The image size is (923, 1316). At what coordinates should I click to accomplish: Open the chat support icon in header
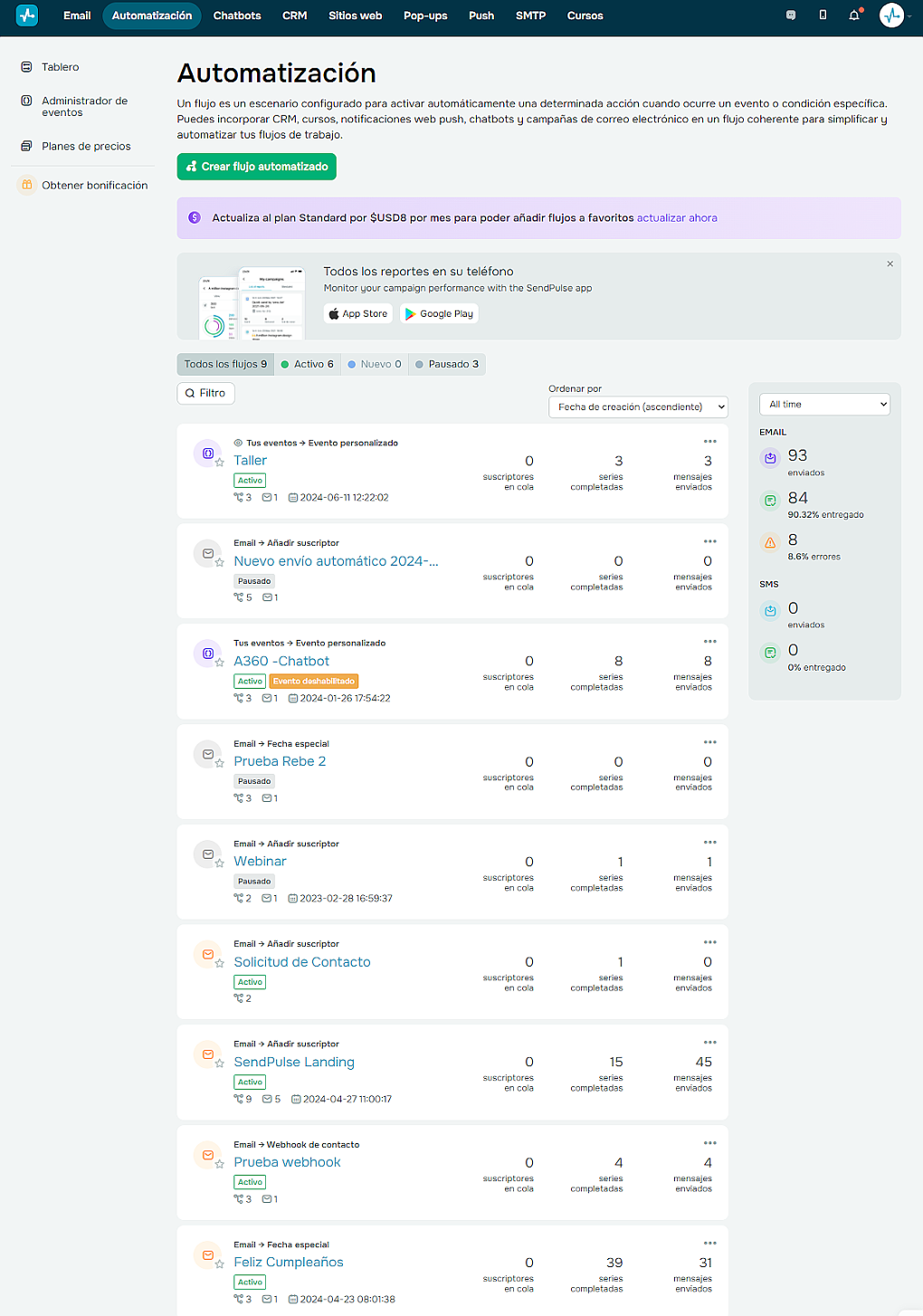point(790,14)
